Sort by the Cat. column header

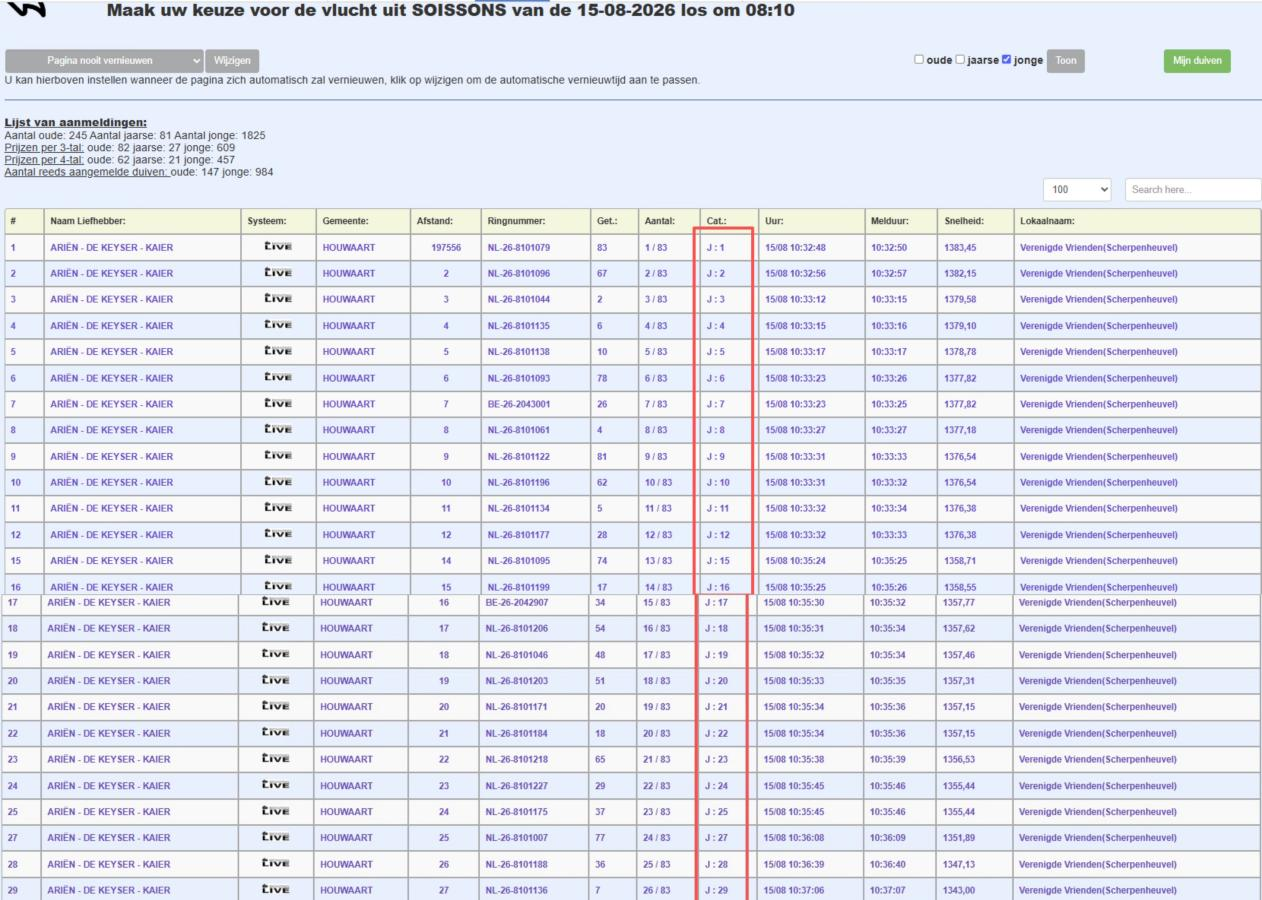[x=726, y=221]
